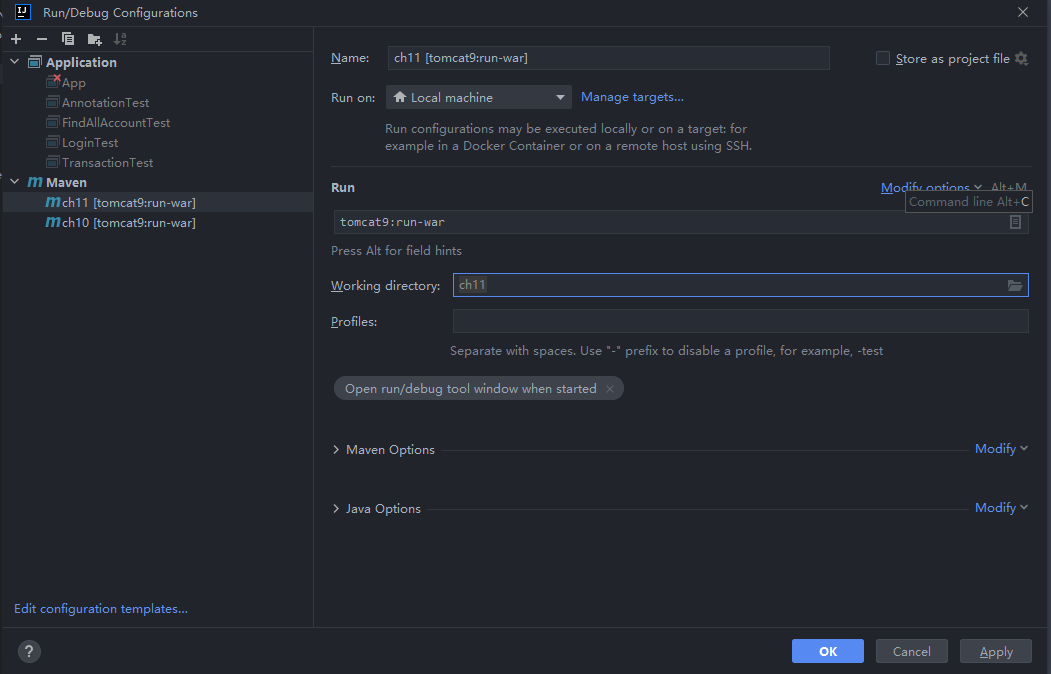Click the Sort Configurations icon

click(120, 39)
